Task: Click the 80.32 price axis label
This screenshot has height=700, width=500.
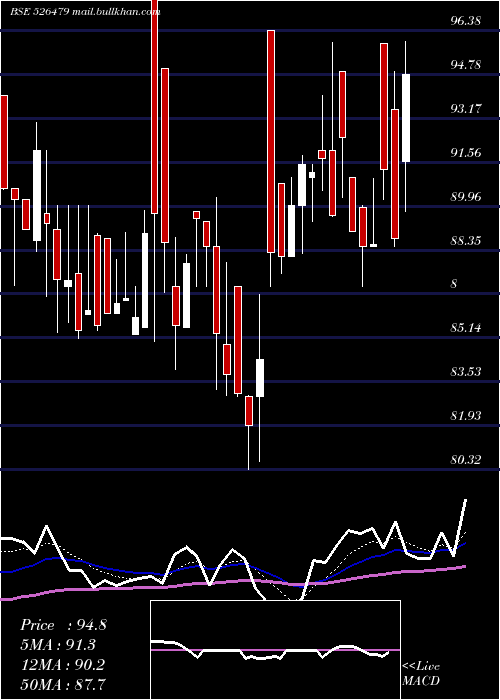Action: [x=466, y=460]
